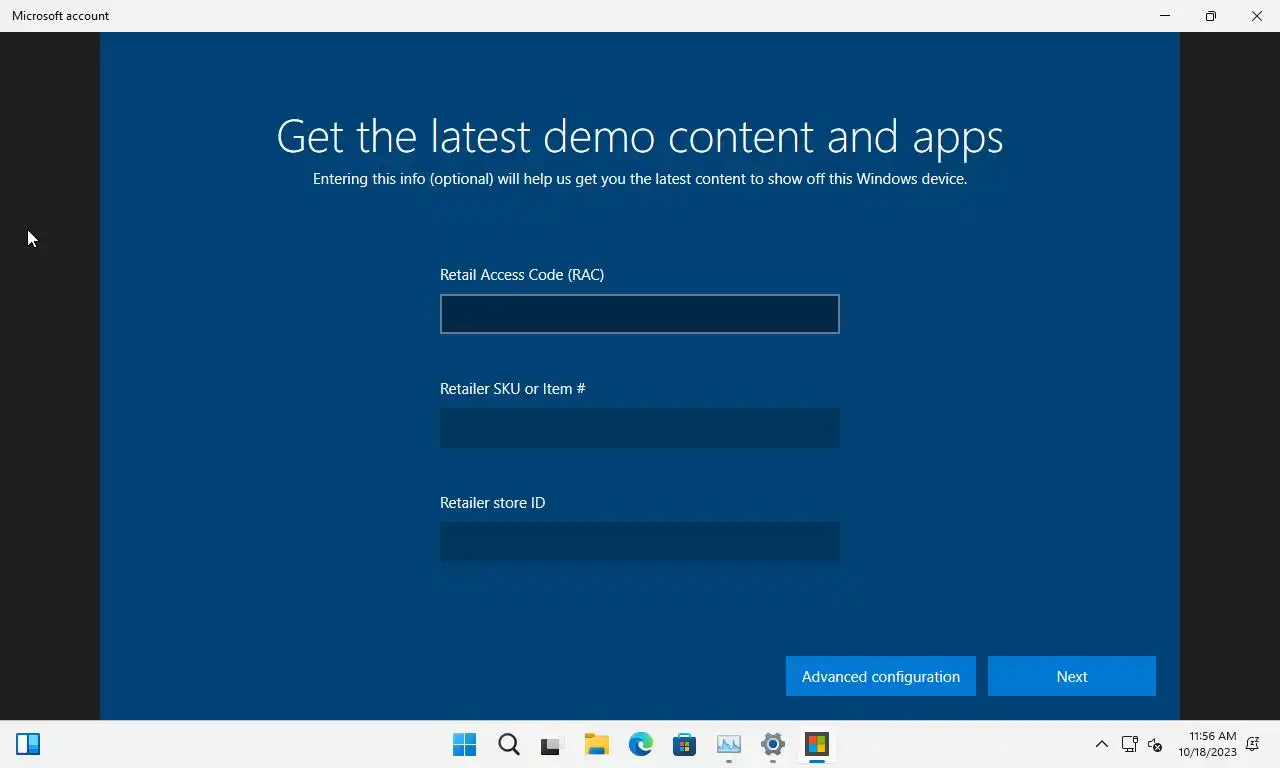Show hidden system tray icons
The width and height of the screenshot is (1280, 768).
(x=1102, y=744)
